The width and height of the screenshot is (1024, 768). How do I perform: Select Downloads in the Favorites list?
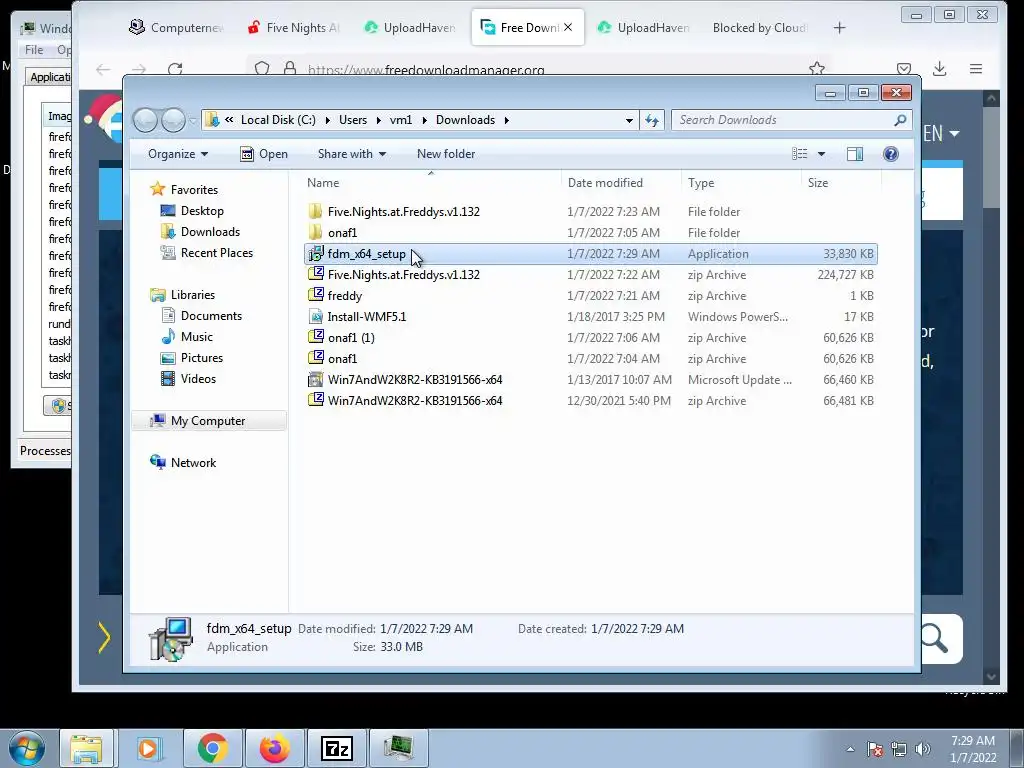(x=210, y=232)
